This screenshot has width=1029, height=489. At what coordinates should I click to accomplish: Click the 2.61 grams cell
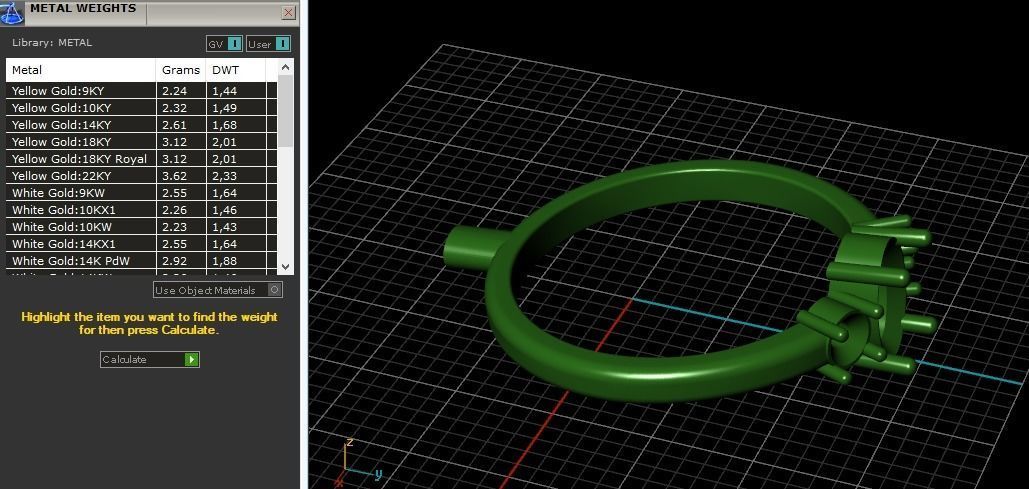tap(181, 125)
